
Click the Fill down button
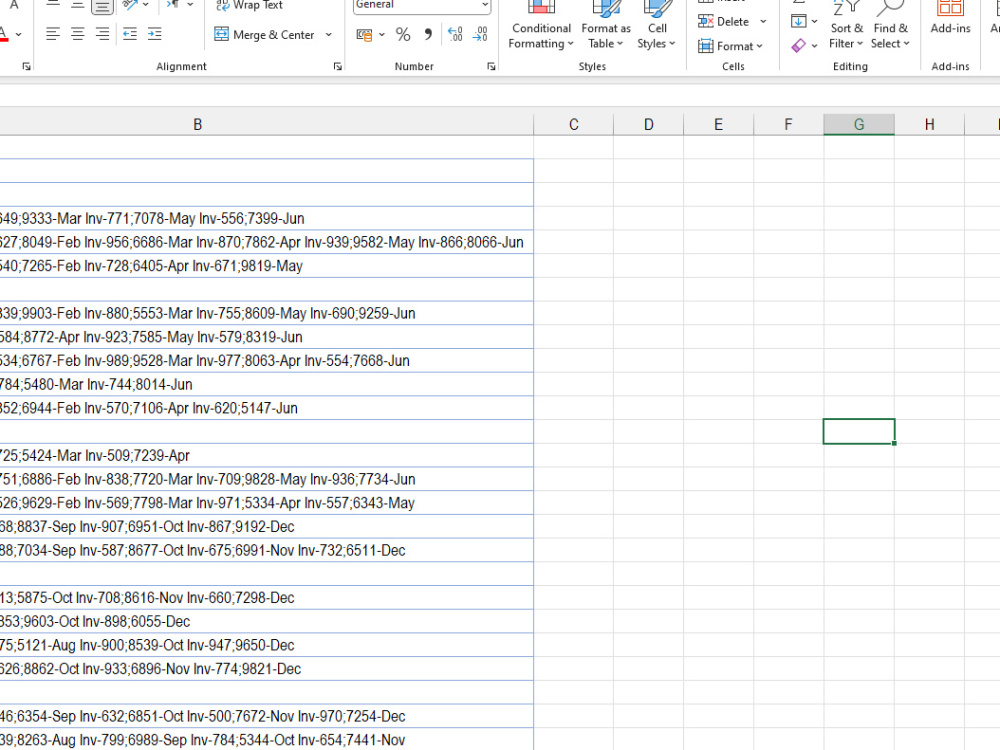coord(798,21)
